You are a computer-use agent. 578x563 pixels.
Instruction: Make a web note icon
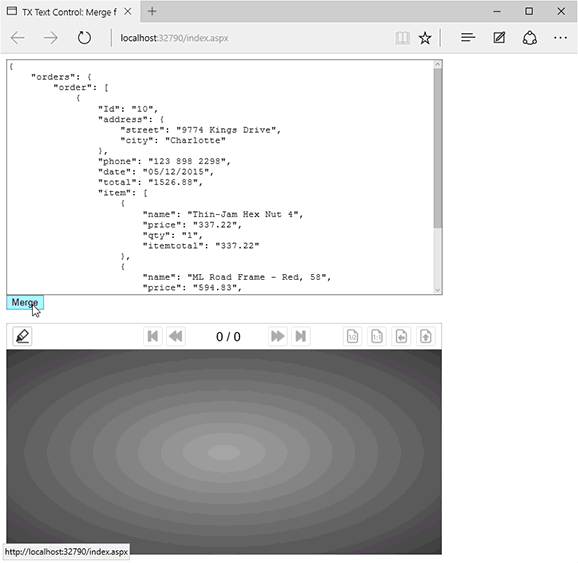tap(499, 37)
